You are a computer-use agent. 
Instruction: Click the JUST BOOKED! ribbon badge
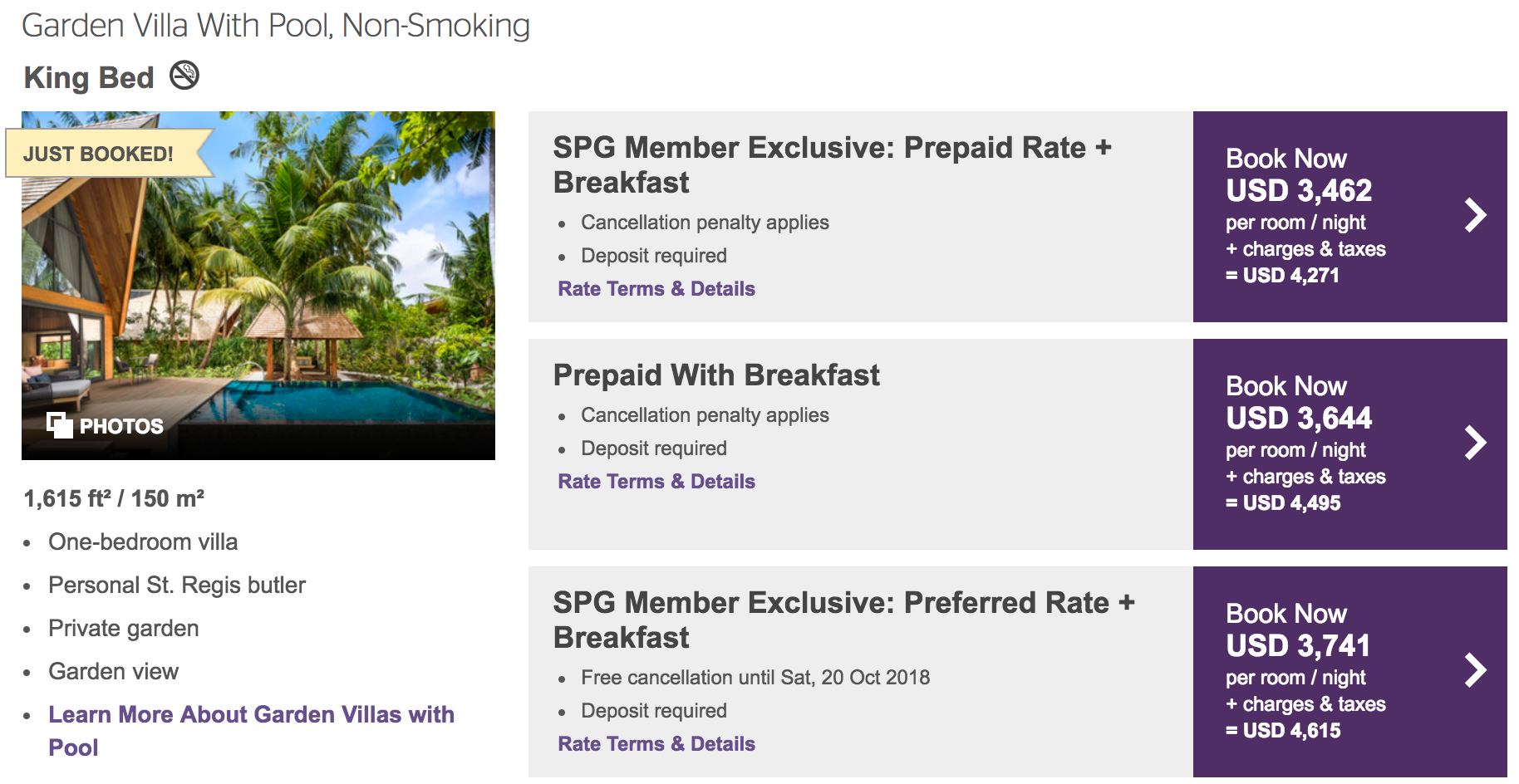coord(100,154)
